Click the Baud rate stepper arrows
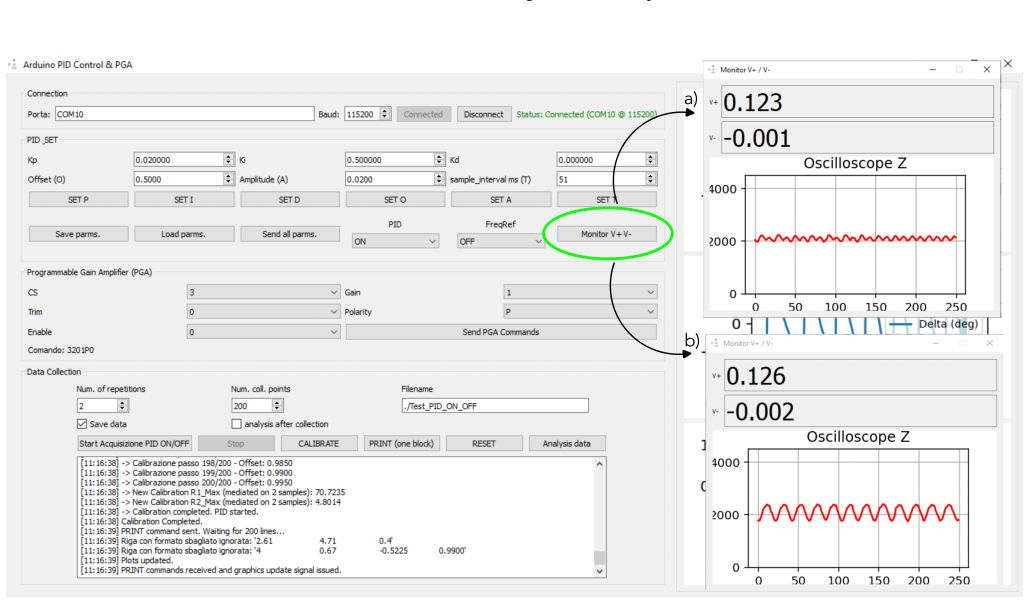The width and height of the screenshot is (1029, 603). click(x=385, y=114)
